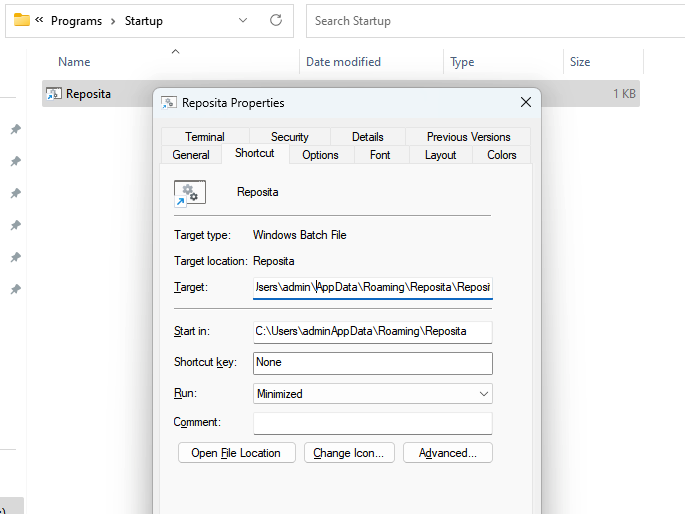Focus the Shortcut key field

tap(373, 363)
